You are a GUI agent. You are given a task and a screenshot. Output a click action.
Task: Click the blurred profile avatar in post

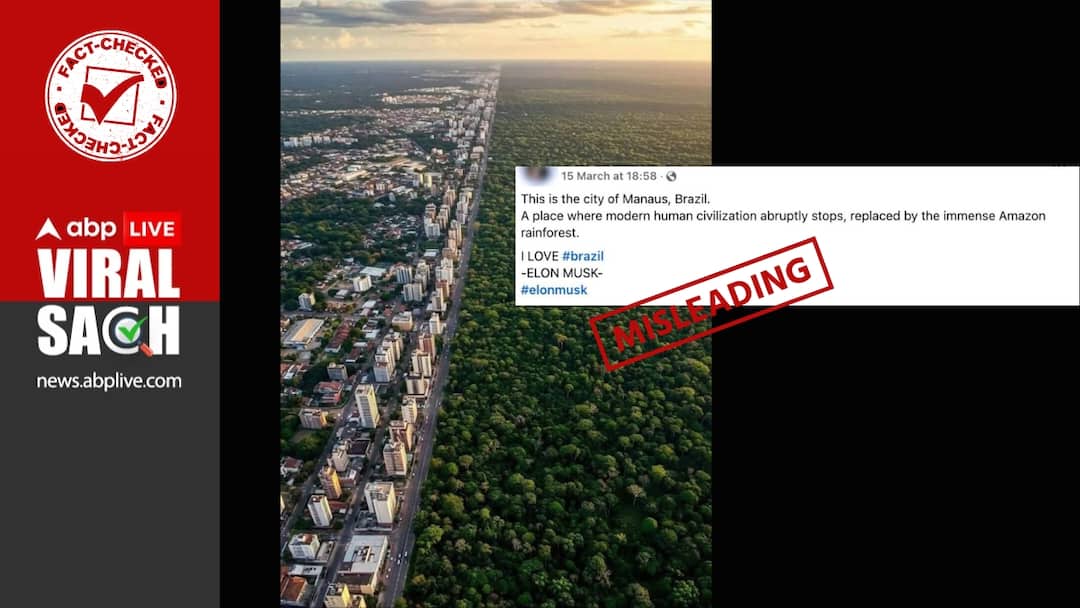[x=538, y=176]
